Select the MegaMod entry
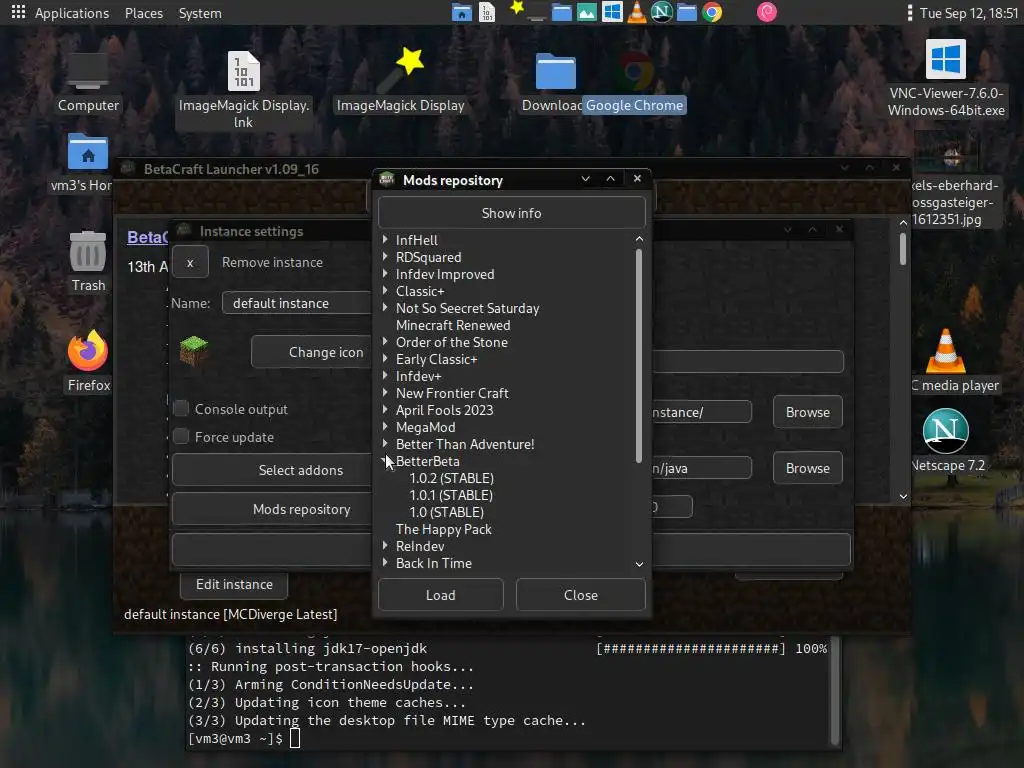The height and width of the screenshot is (768, 1024). tap(426, 427)
